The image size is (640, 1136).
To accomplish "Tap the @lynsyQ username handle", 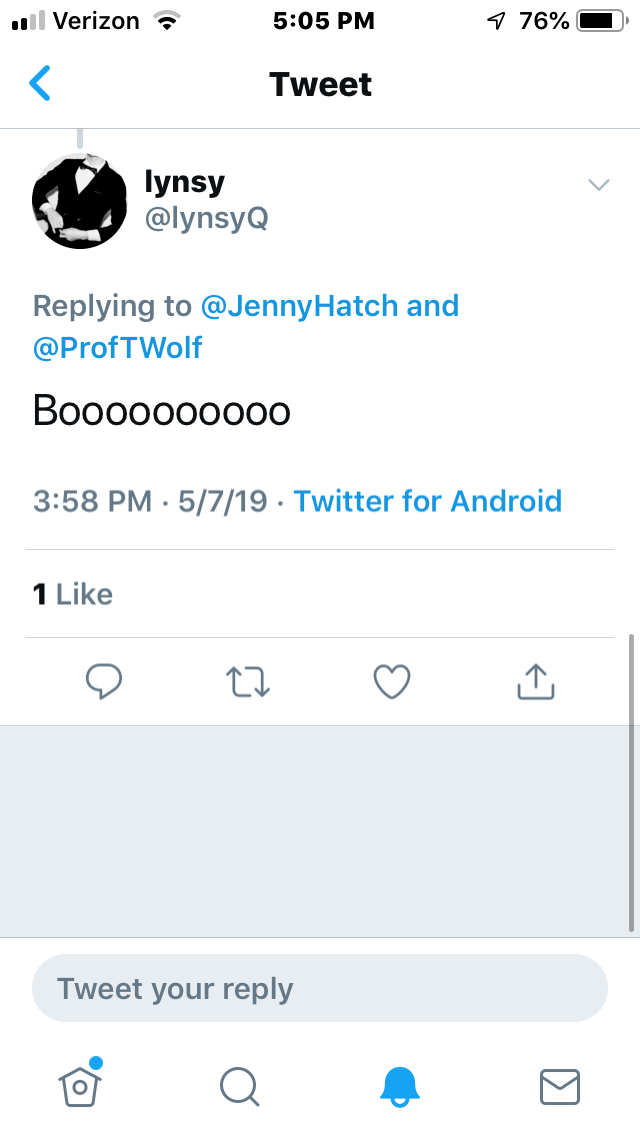I will pyautogui.click(x=207, y=217).
